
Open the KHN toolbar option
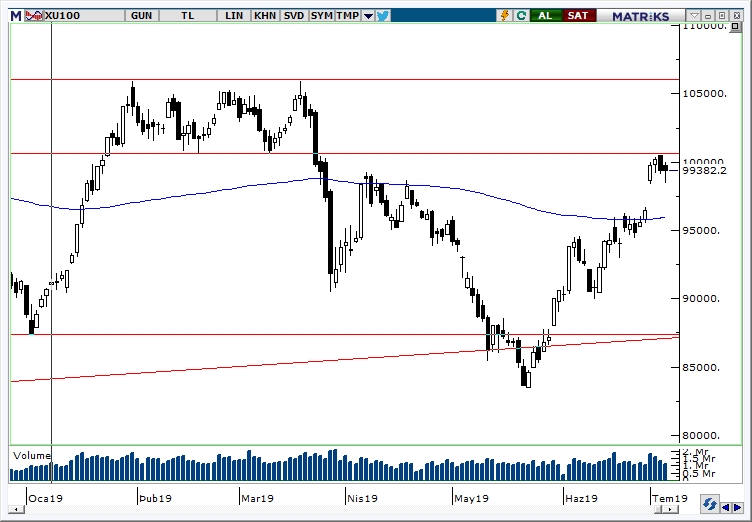click(x=265, y=16)
